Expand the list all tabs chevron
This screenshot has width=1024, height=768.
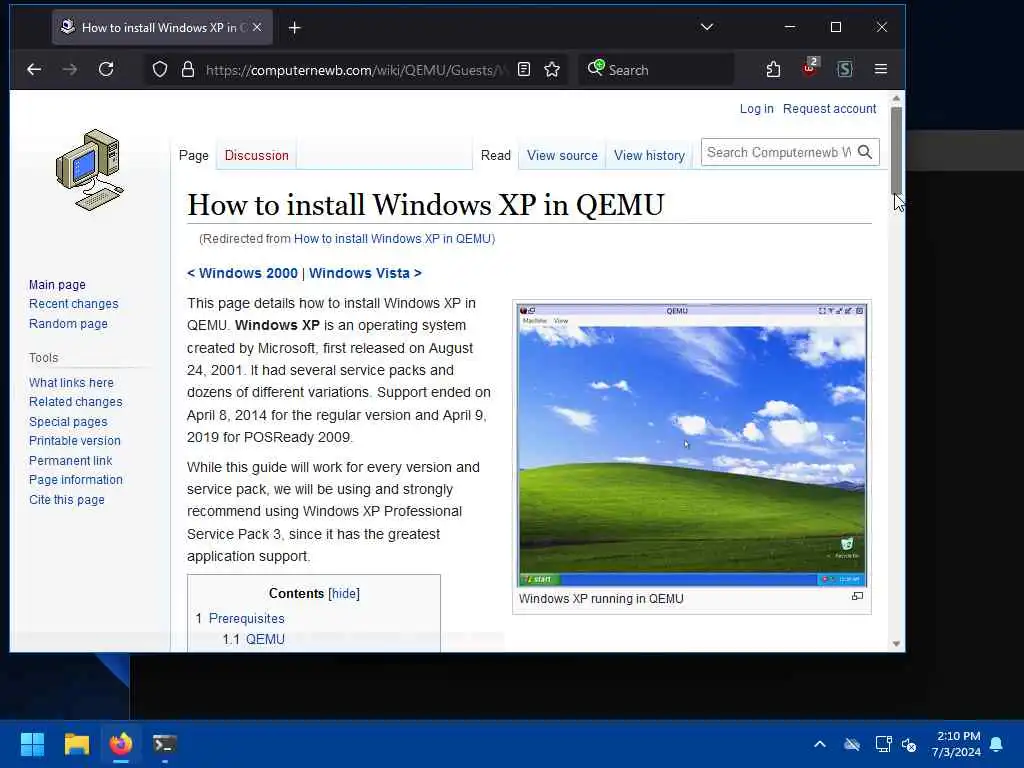[707, 27]
